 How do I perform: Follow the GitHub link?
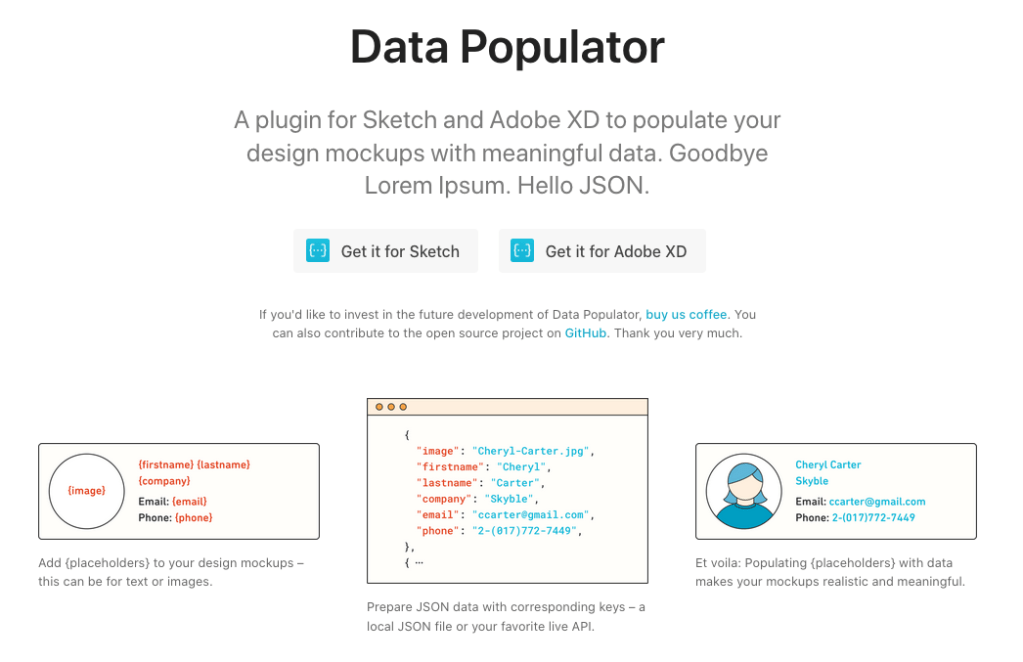tap(585, 333)
